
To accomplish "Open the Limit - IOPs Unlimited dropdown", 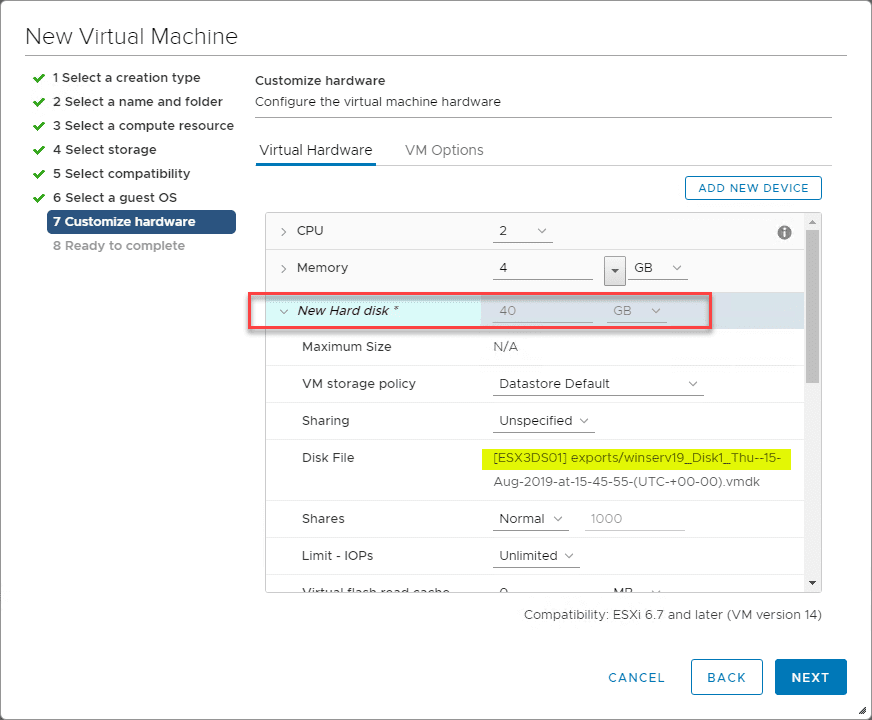I will coord(537,556).
